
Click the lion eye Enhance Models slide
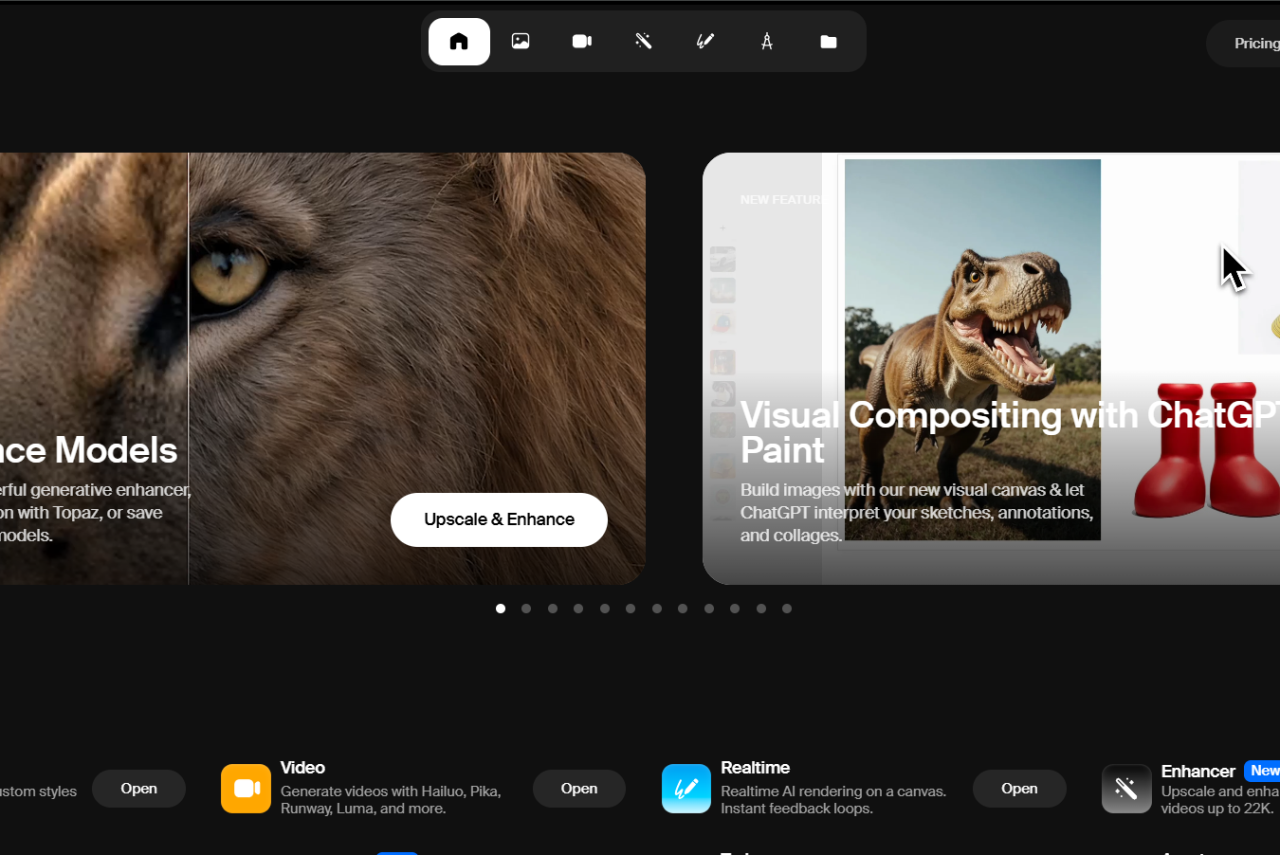[x=322, y=368]
